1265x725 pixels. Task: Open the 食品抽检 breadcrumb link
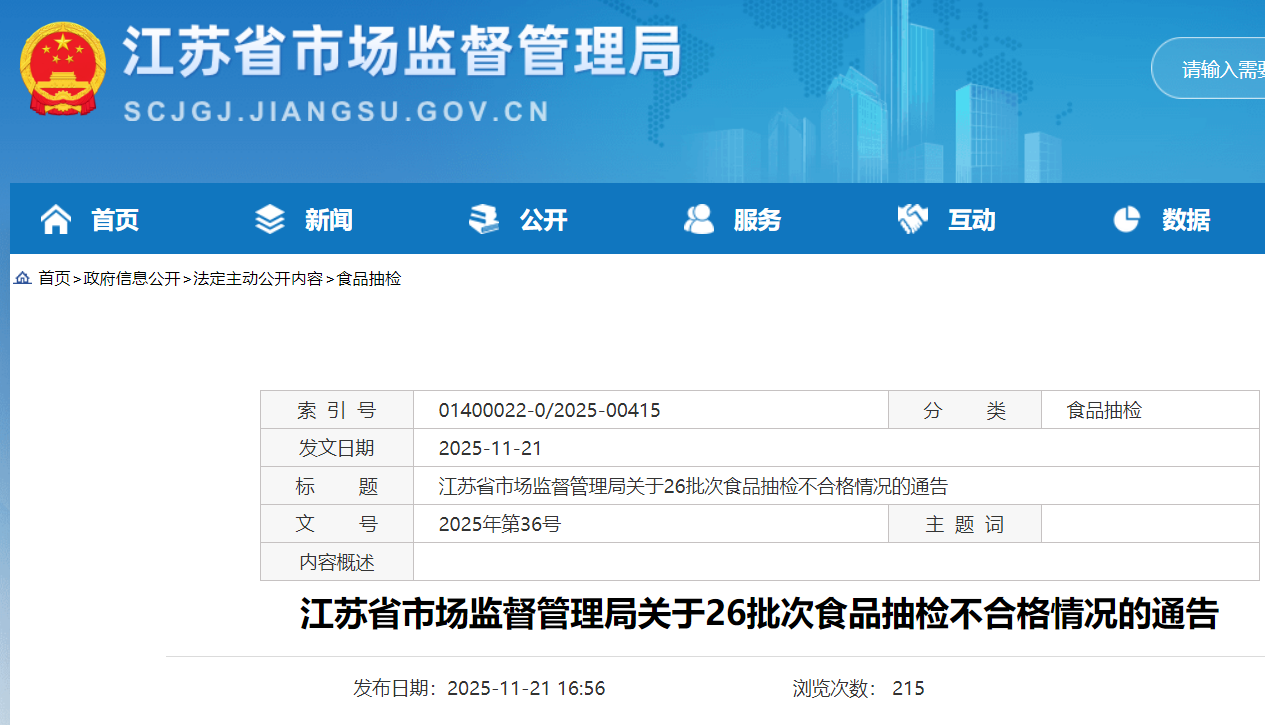(369, 279)
